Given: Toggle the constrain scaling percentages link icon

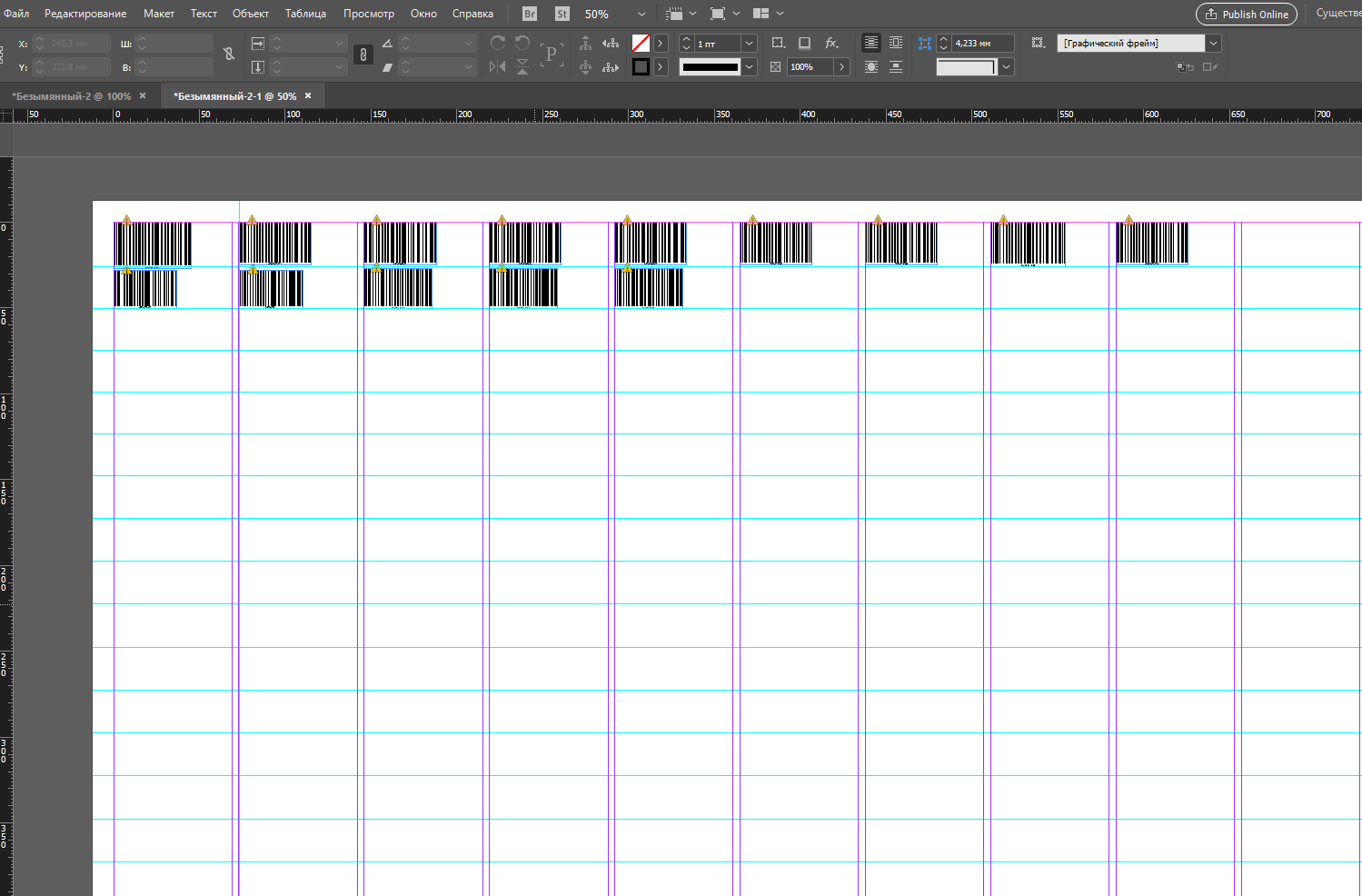Looking at the screenshot, I should 363,55.
